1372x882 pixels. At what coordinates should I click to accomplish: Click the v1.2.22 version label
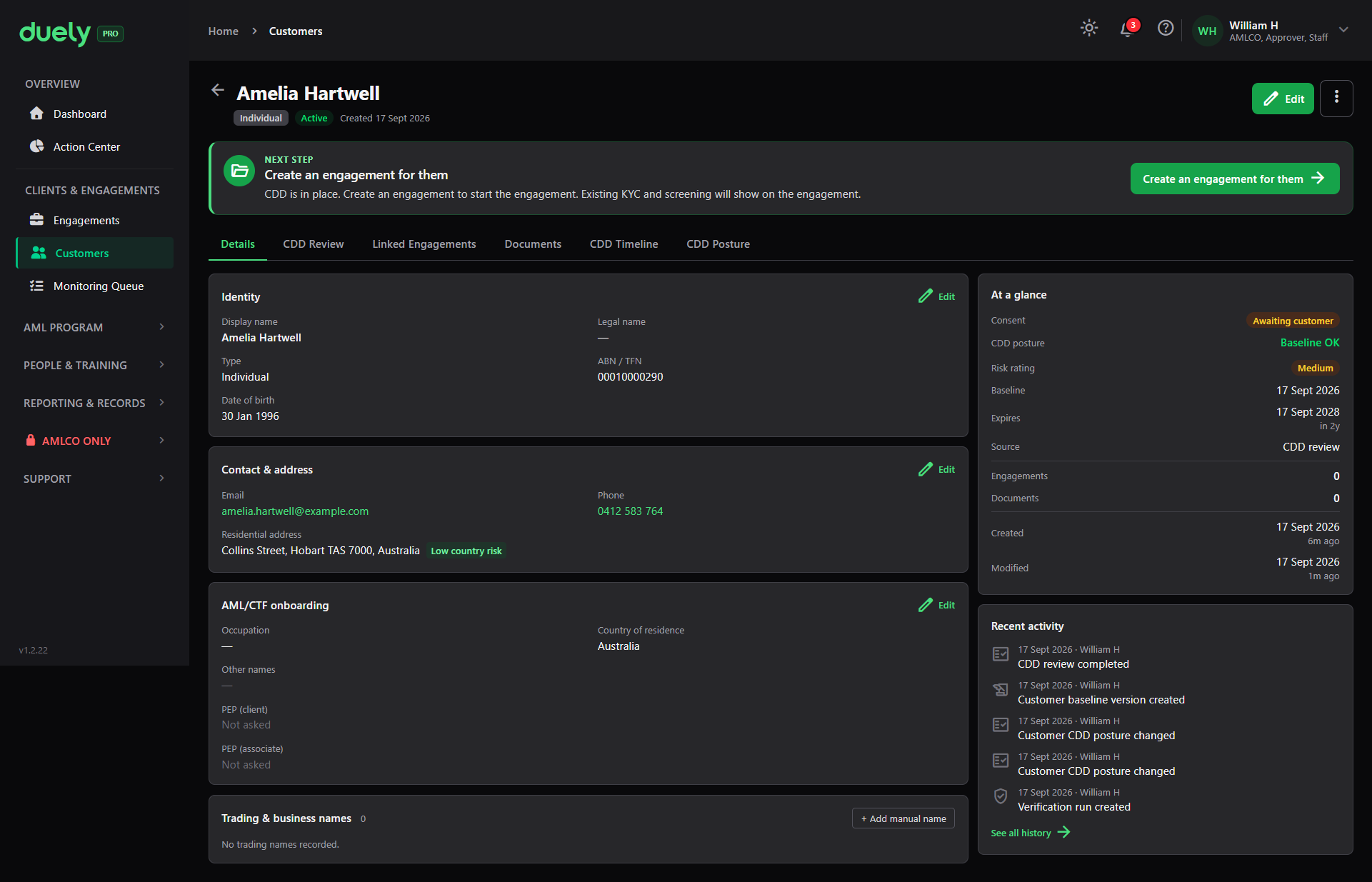(34, 651)
